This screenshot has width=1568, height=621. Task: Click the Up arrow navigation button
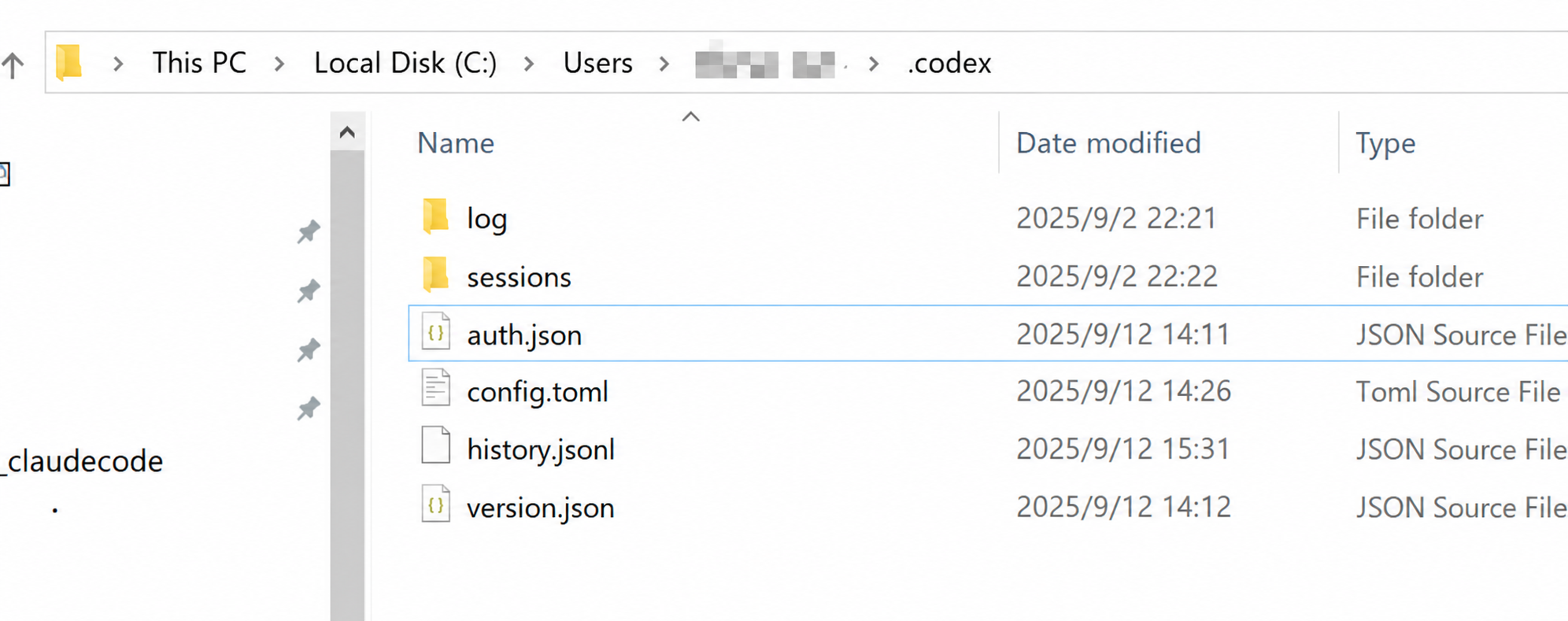coord(13,65)
